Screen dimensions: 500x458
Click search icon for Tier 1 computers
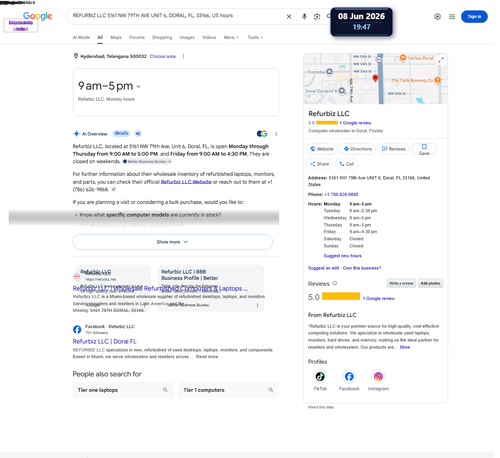(x=271, y=390)
